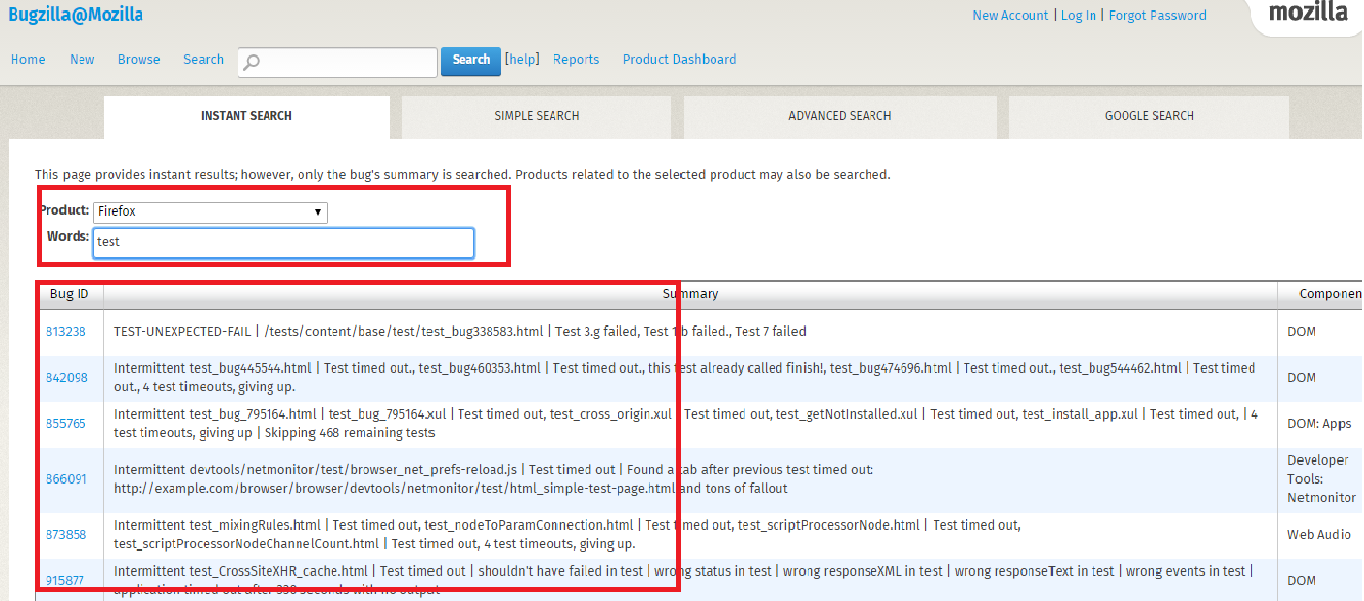Open the Log In link
This screenshot has width=1364, height=601.
[x=1078, y=15]
